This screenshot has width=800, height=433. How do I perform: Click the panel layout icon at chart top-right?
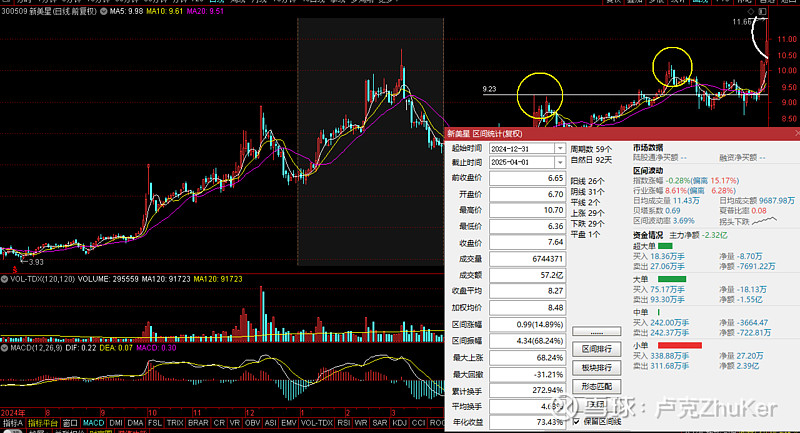pos(762,11)
